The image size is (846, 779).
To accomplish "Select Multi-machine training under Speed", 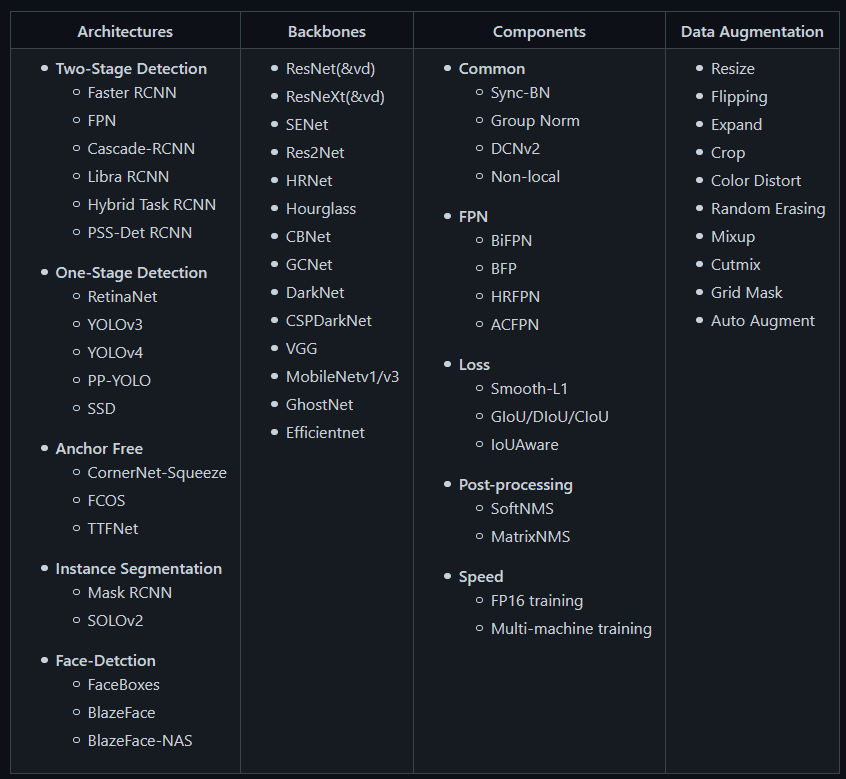I will [571, 629].
